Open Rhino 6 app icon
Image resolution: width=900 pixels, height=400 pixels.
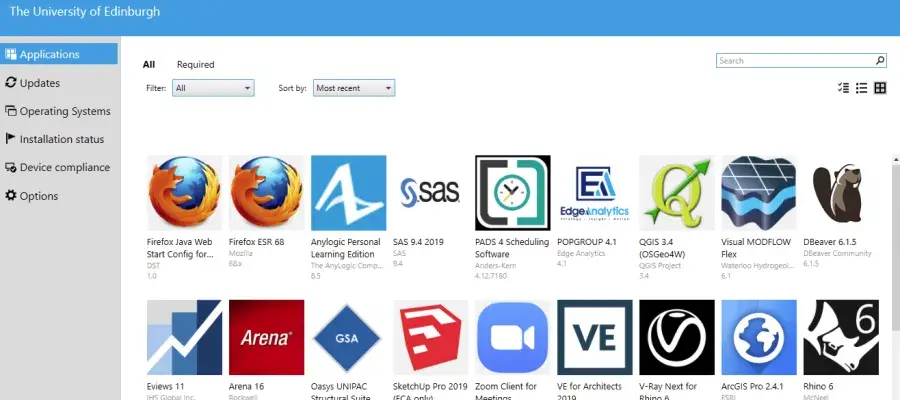841,337
